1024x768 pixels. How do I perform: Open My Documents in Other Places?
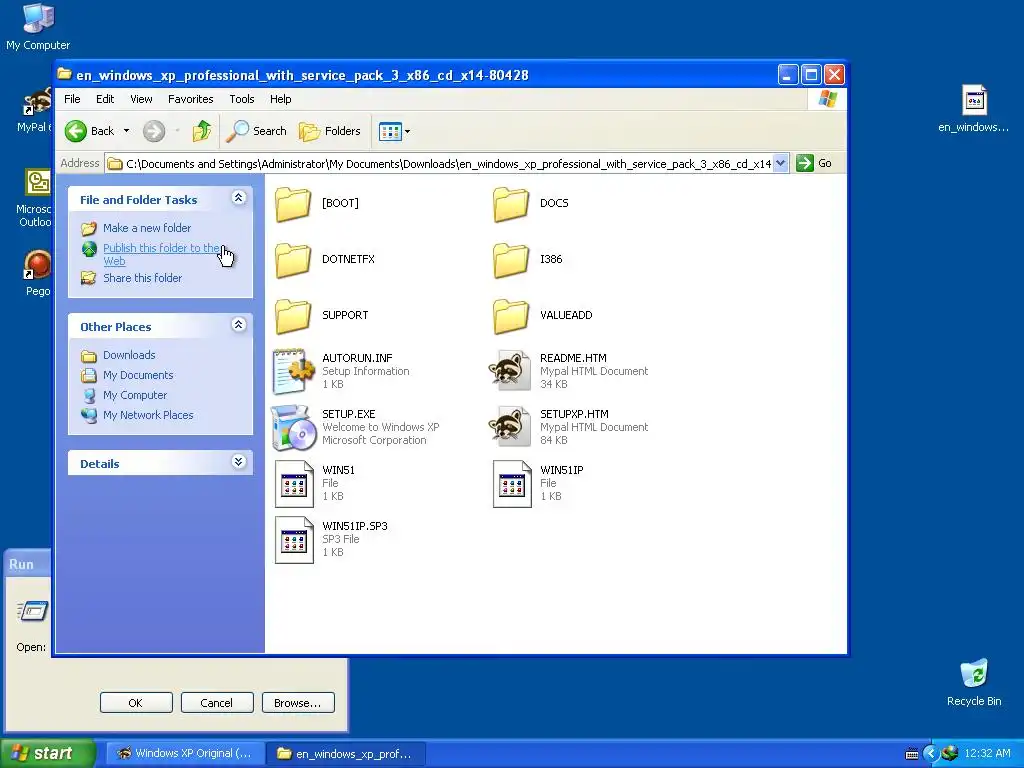point(138,376)
